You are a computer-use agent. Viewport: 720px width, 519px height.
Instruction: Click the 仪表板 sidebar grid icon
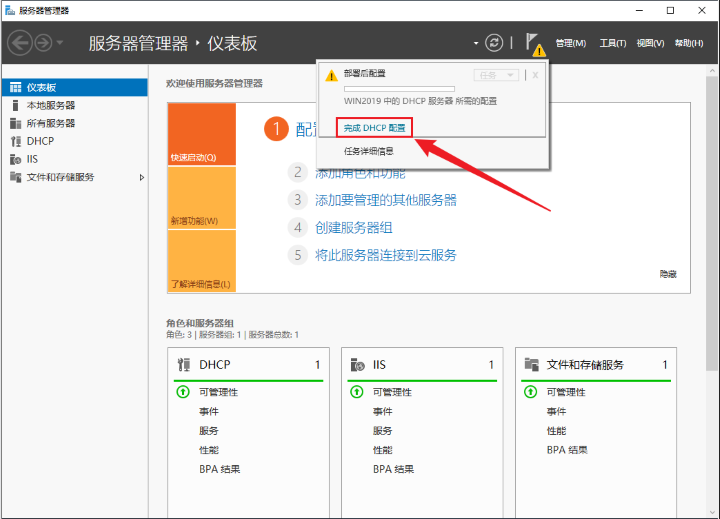(16, 87)
